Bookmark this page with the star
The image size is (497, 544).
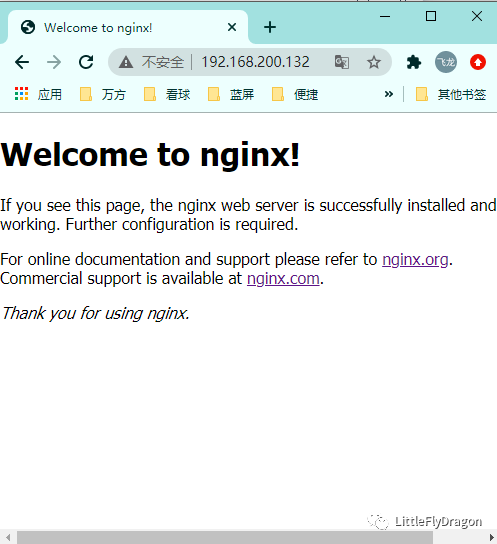pos(374,62)
